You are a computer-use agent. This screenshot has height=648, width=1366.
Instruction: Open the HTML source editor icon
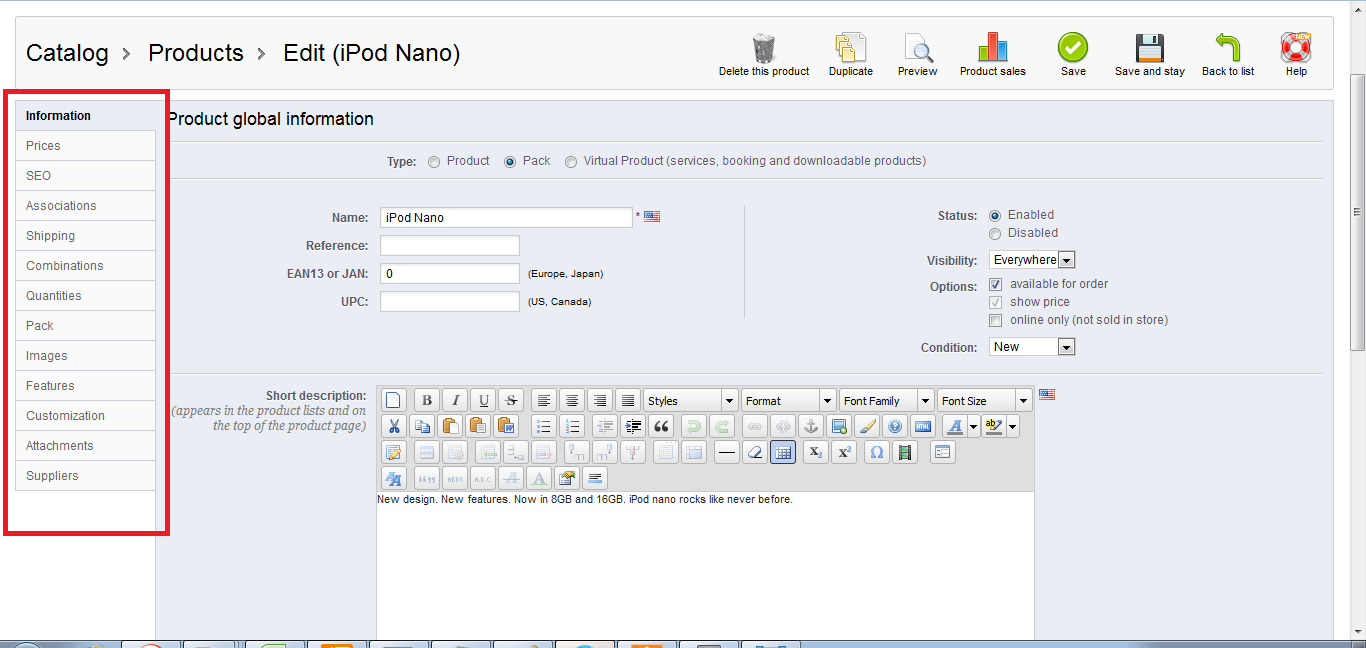tap(922, 426)
